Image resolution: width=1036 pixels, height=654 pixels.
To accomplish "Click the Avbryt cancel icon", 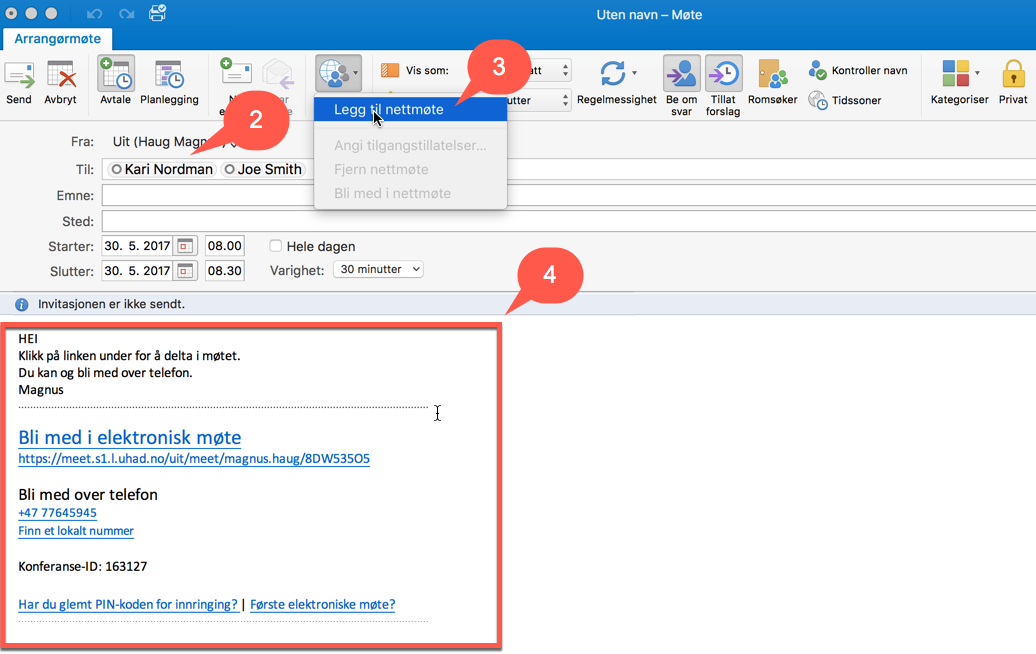I will tap(60, 80).
